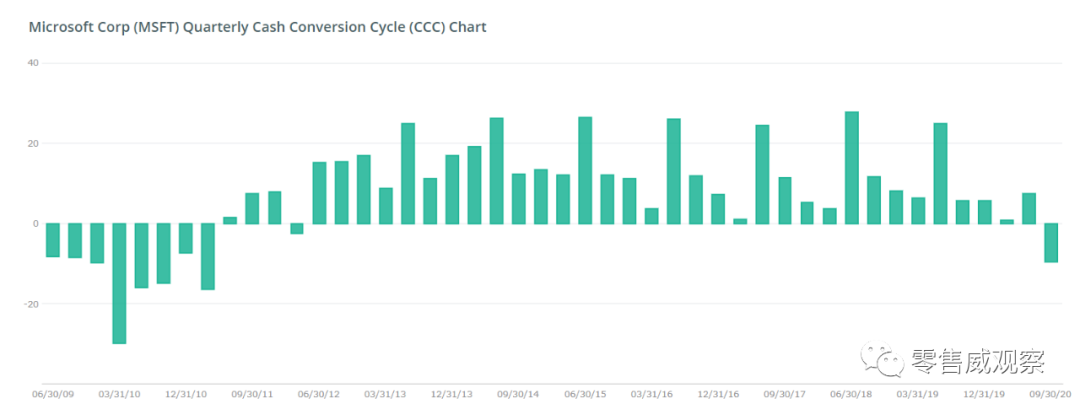Viewport: 1080px width, 409px height.
Task: Click the final negative bar at 09/30/20
Action: pyautogui.click(x=1051, y=243)
